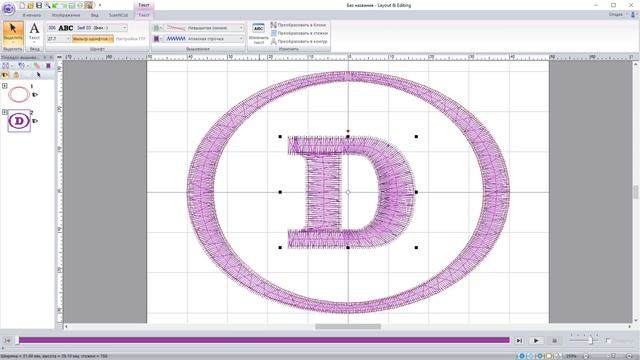Click the ruler unit button at top-left corner
This screenshot has width=640, height=360.
[59, 57]
